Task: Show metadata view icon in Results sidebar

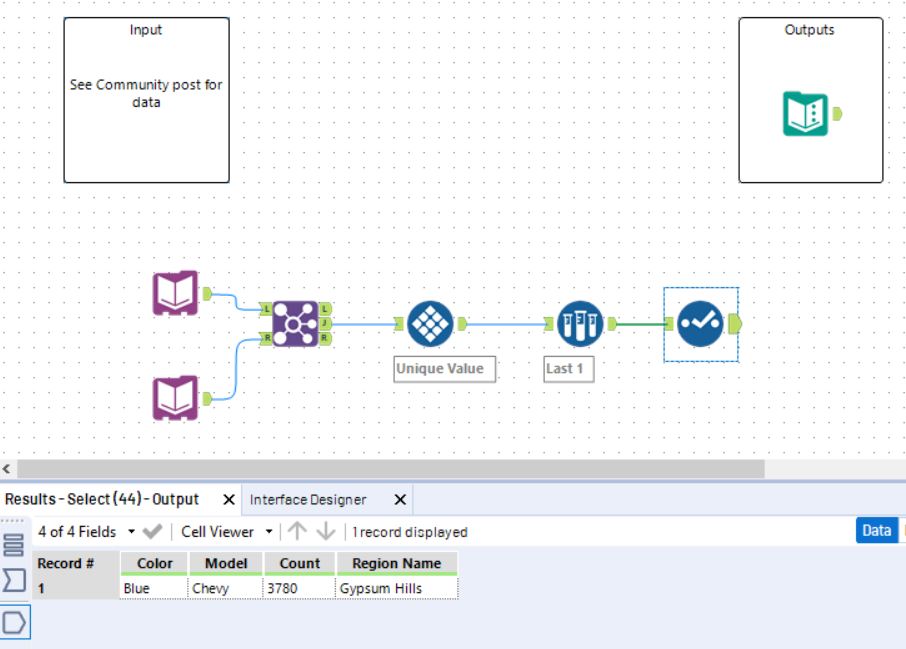Action: 14,545
